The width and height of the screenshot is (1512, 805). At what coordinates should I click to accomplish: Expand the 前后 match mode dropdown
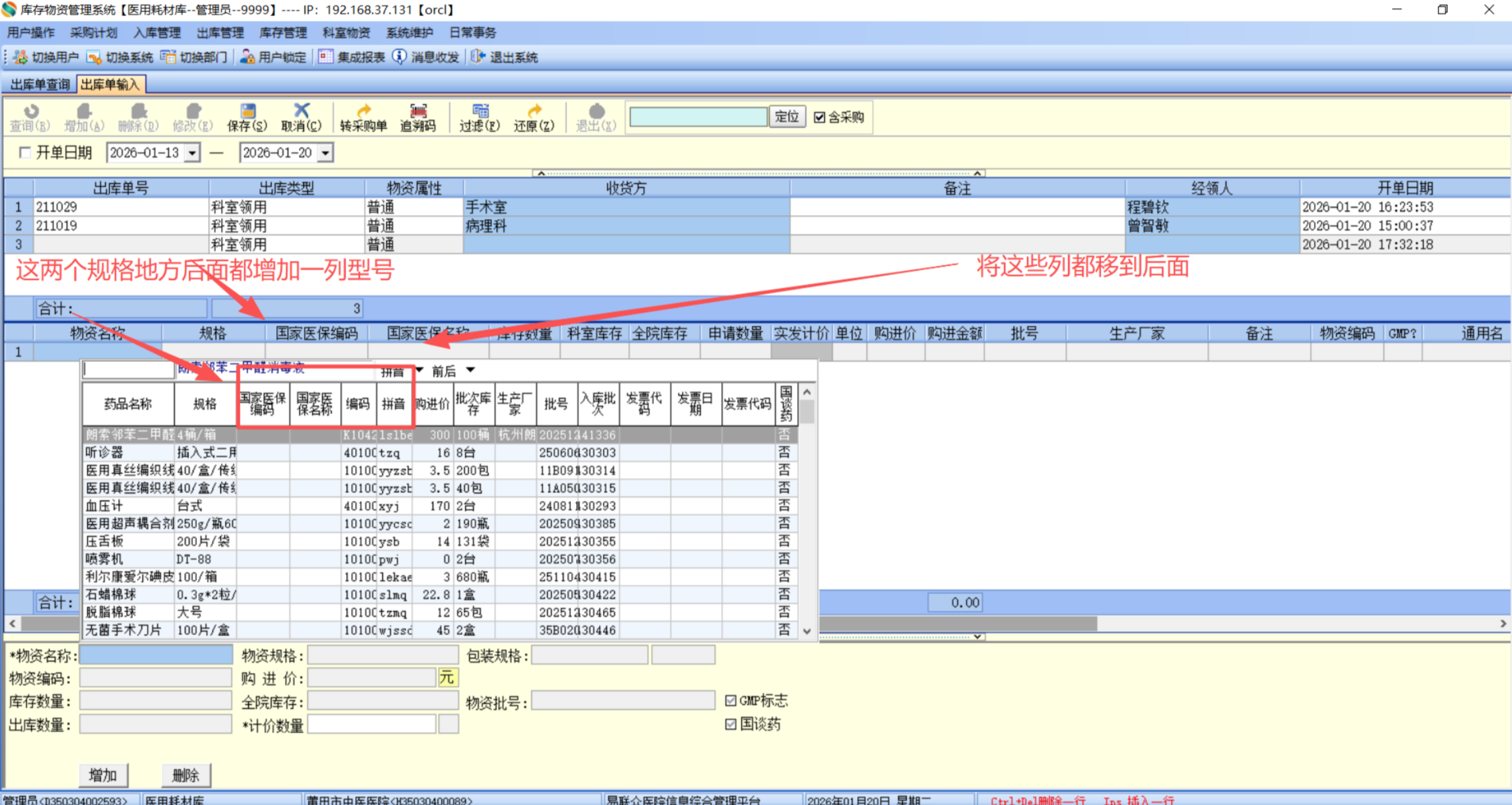click(470, 370)
